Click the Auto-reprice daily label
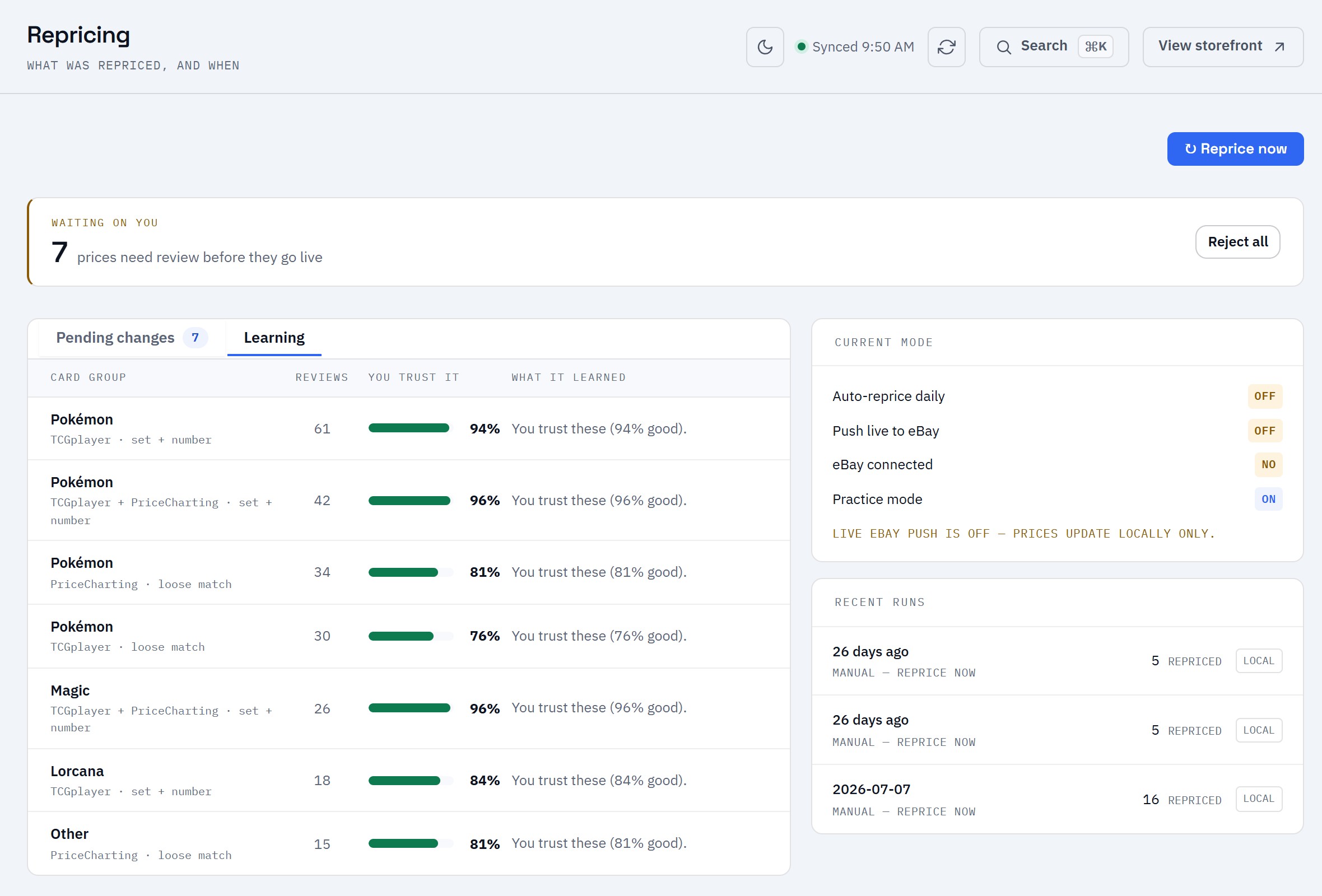This screenshot has height=896, width=1322. (888, 396)
